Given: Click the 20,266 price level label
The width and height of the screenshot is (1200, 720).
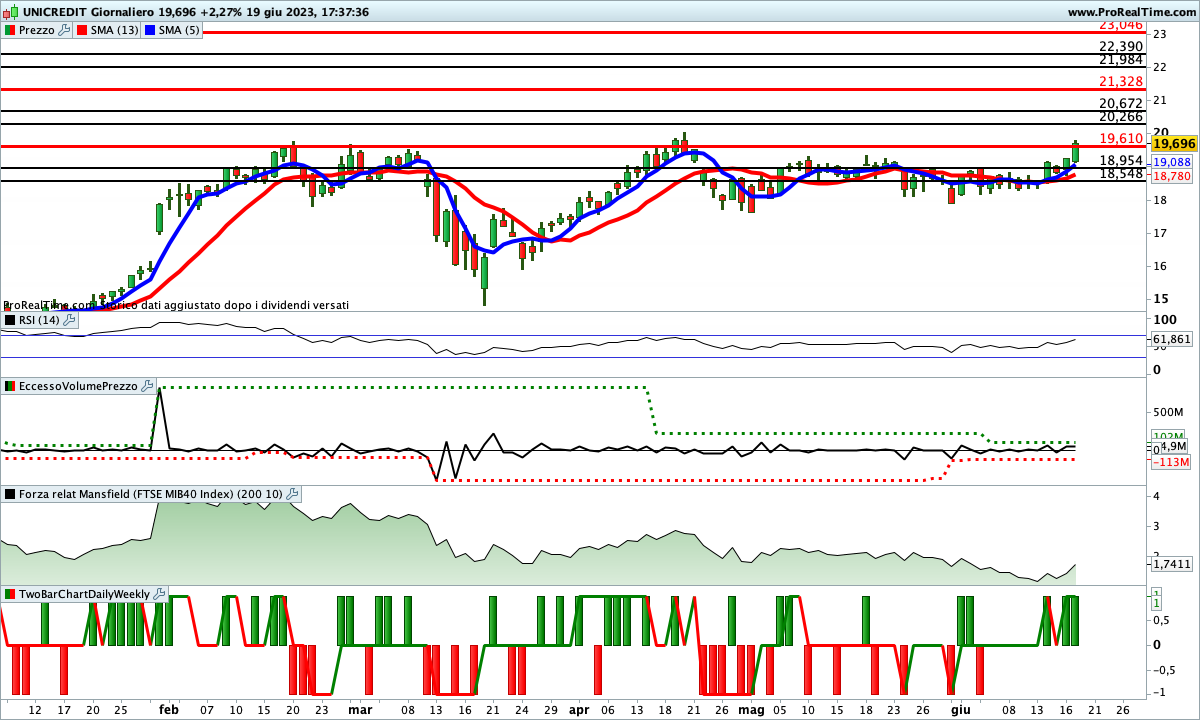Looking at the screenshot, I should [1120, 116].
